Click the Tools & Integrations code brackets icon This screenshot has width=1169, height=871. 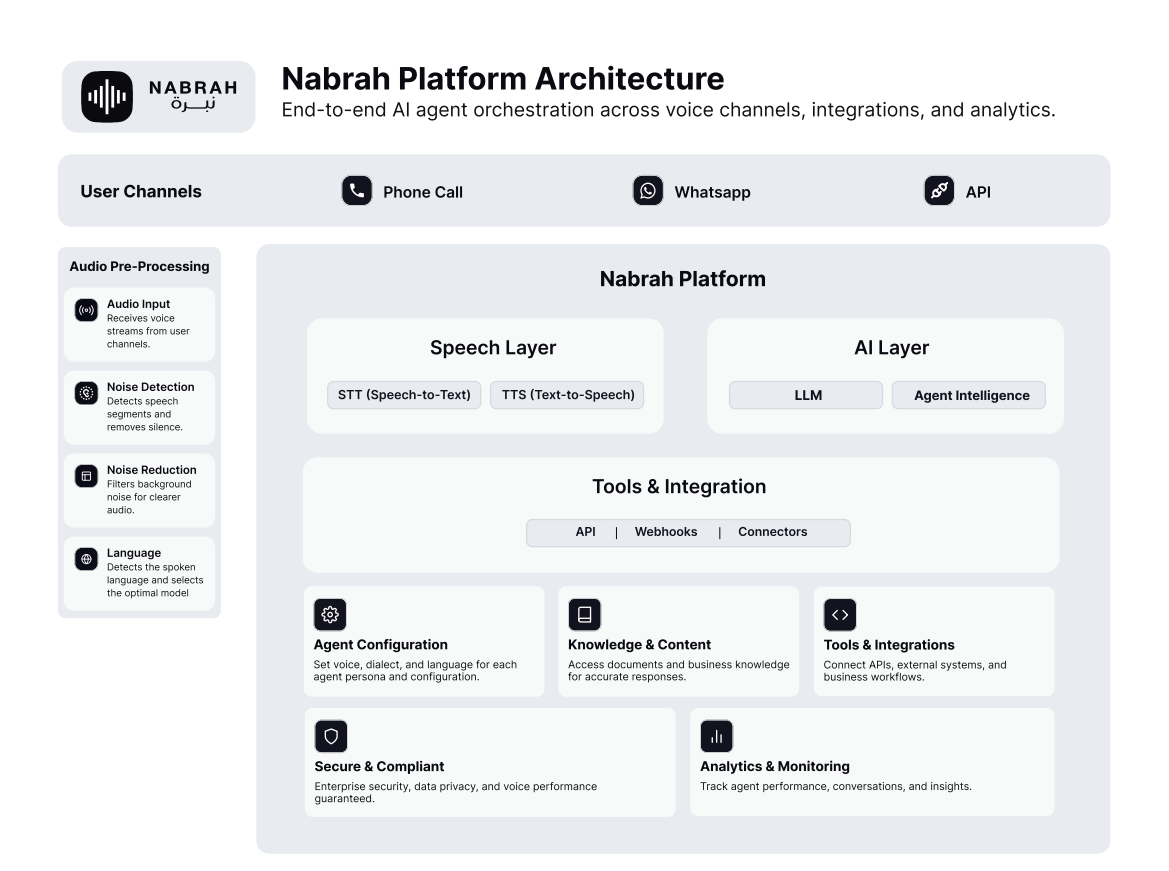(840, 614)
